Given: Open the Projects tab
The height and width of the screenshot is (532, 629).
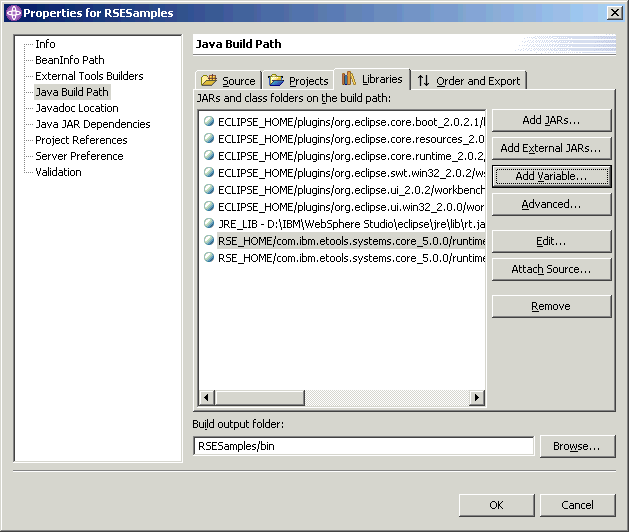Looking at the screenshot, I should [298, 81].
